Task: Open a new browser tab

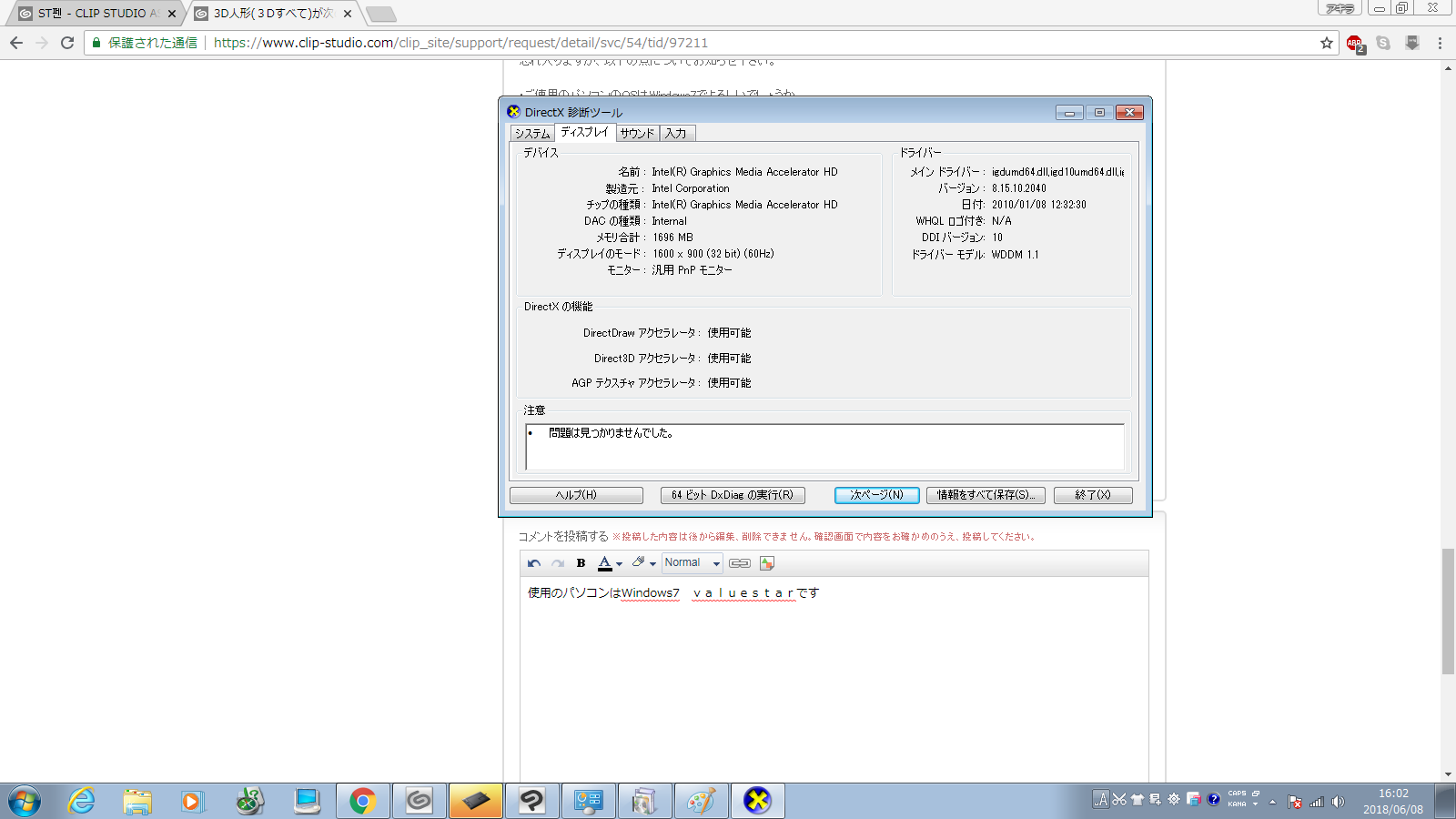Action: [380, 14]
